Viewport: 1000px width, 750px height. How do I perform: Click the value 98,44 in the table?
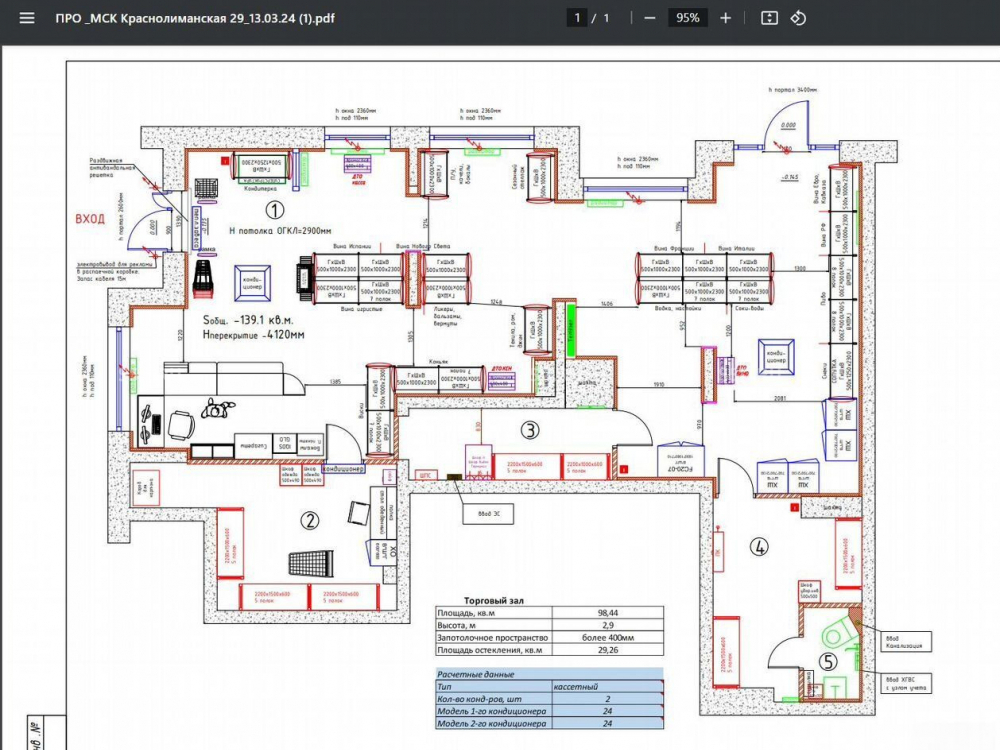608,613
